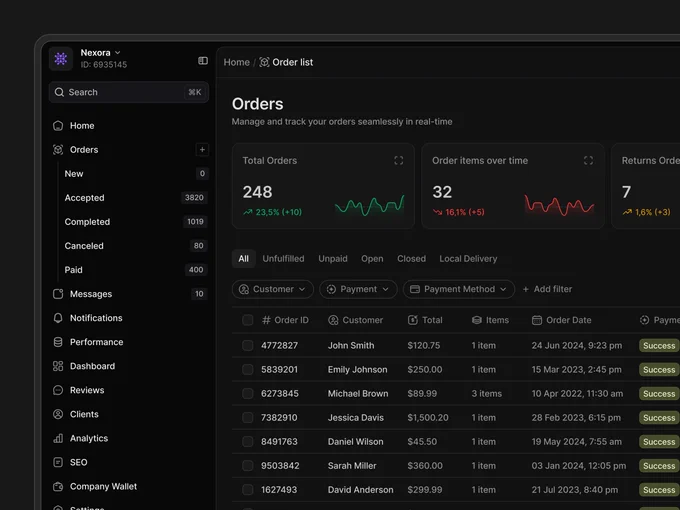Image resolution: width=680 pixels, height=510 pixels.
Task: Open the Payment Method filter dropdown
Action: tap(459, 289)
